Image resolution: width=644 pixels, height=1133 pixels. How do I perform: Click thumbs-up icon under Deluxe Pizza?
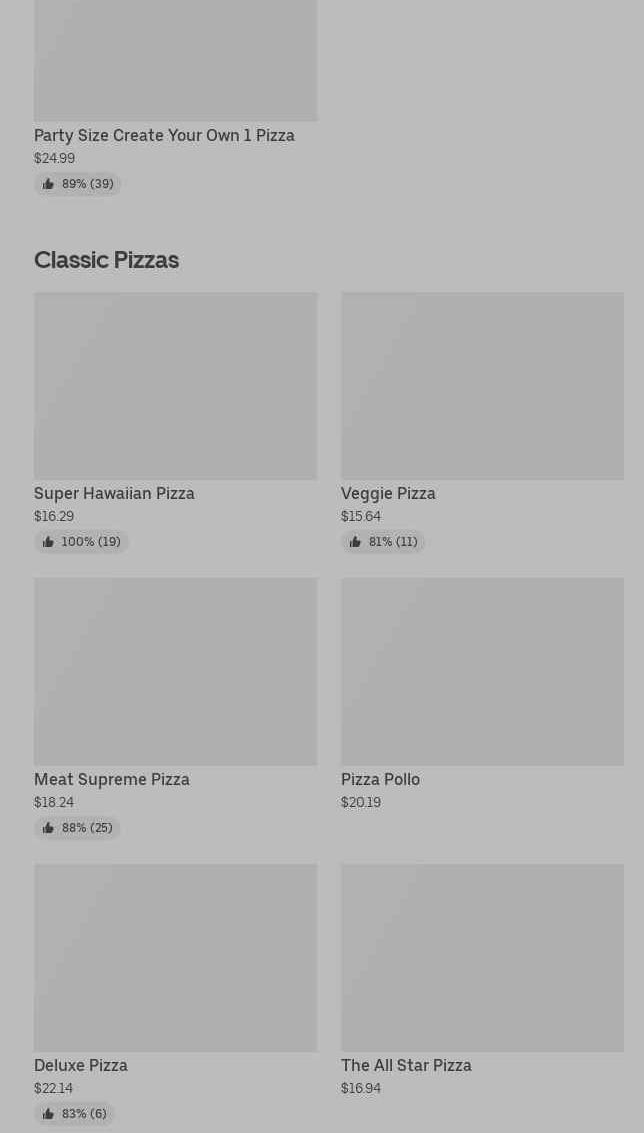[48, 1114]
